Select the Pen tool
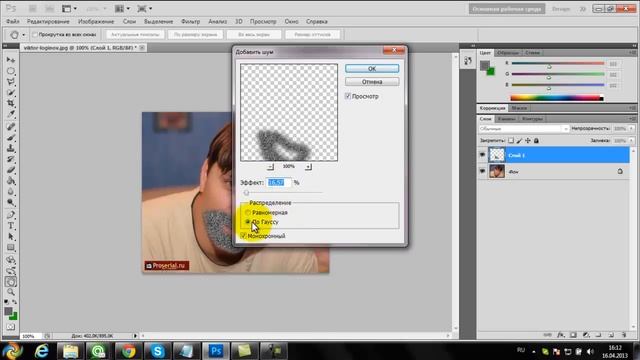Image resolution: width=640 pixels, height=360 pixels. point(11,215)
